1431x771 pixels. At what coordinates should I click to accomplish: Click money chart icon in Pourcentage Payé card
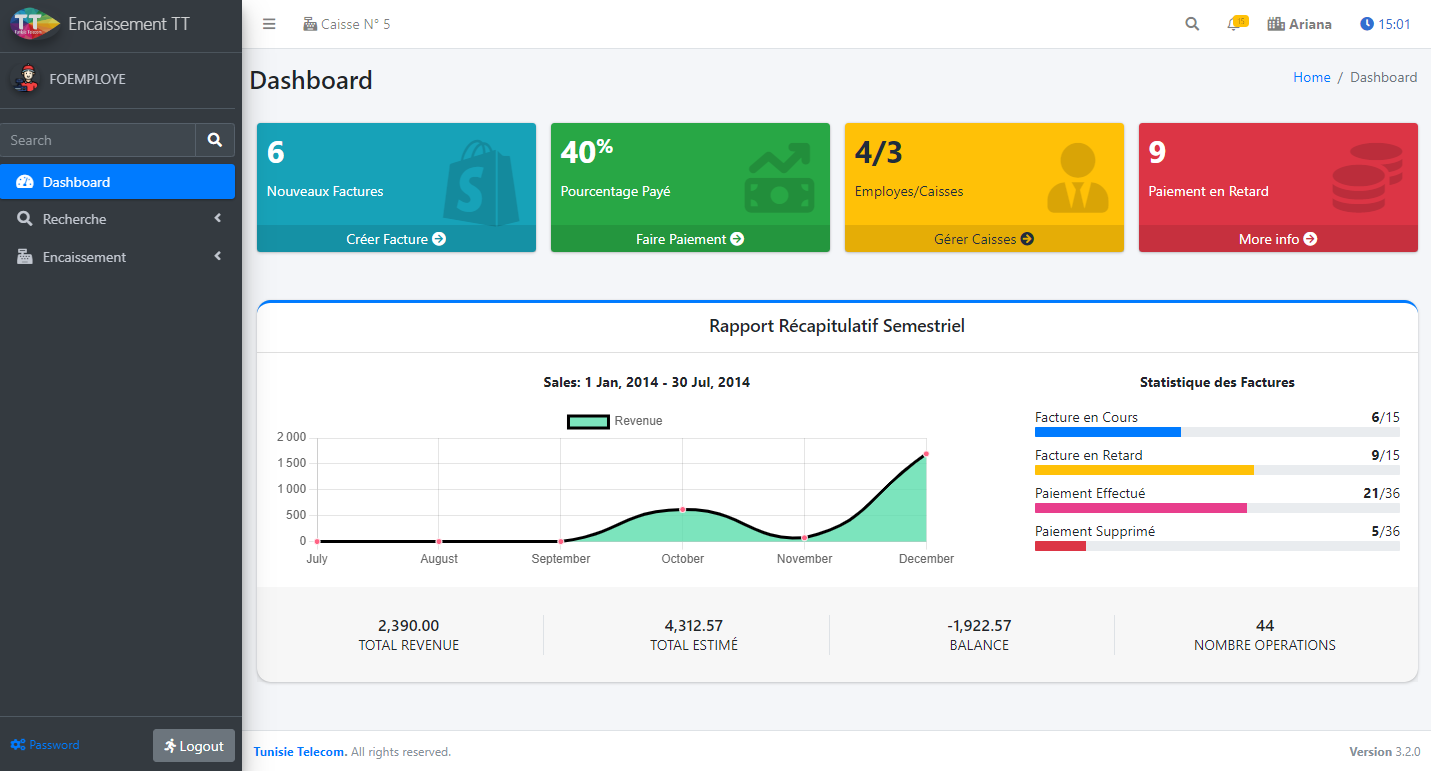pyautogui.click(x=779, y=178)
